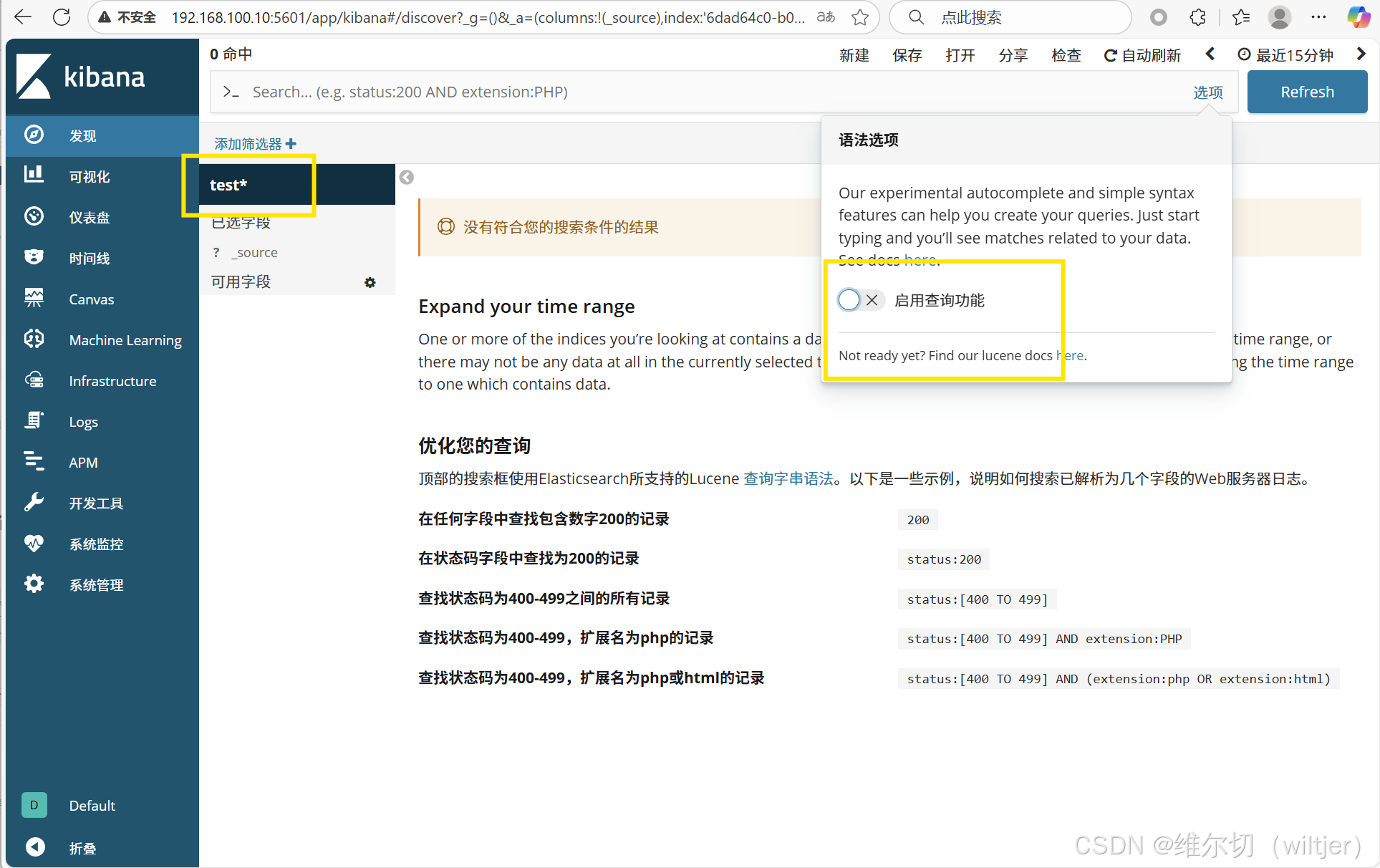The image size is (1380, 868).
Task: Open the Dashboard (仪表盘) icon
Action: [34, 216]
